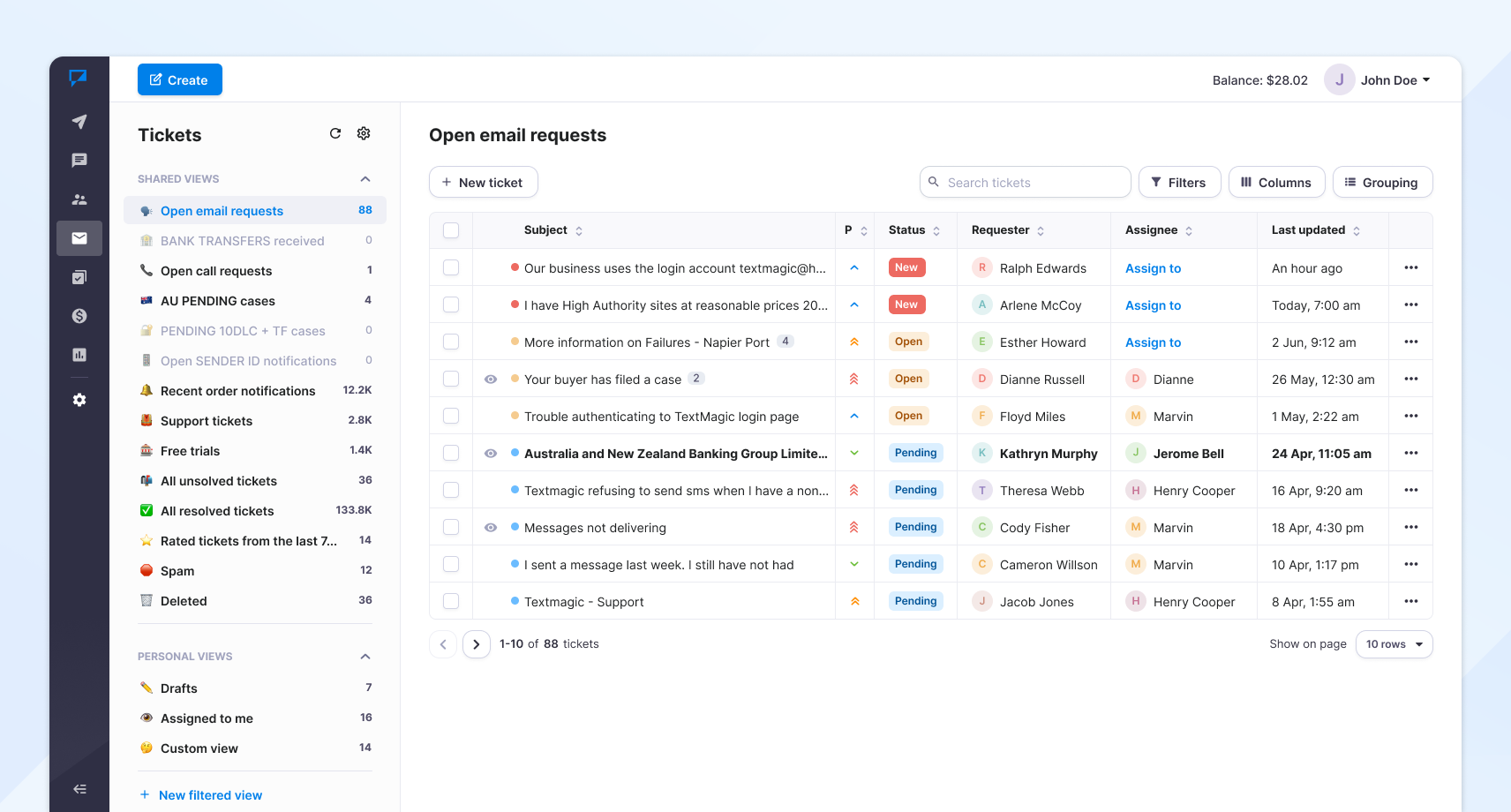This screenshot has height=812, width=1511.
Task: Open the 'AU PENDING cases' view
Action: (255, 301)
